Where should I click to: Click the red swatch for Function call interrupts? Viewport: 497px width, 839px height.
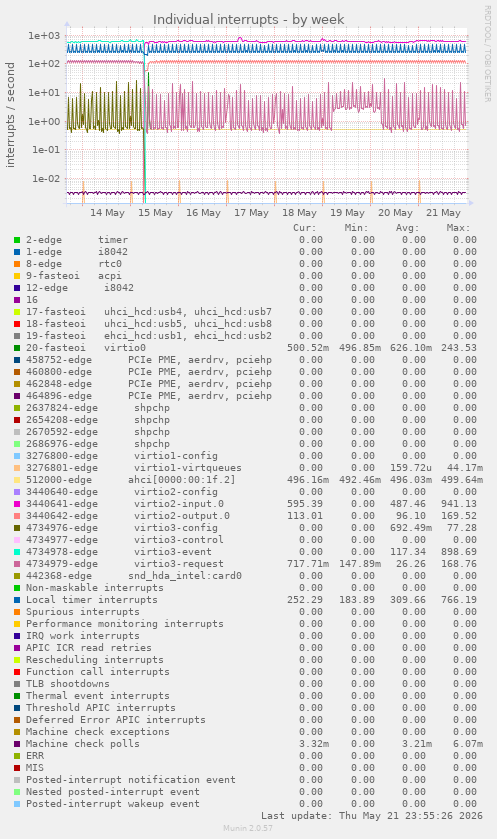(17, 672)
